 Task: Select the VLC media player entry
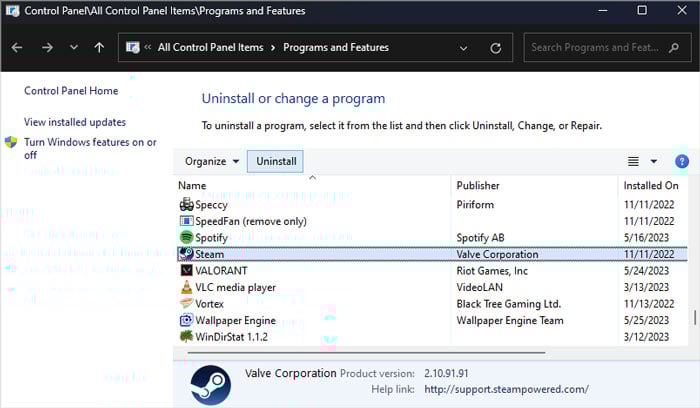235,287
